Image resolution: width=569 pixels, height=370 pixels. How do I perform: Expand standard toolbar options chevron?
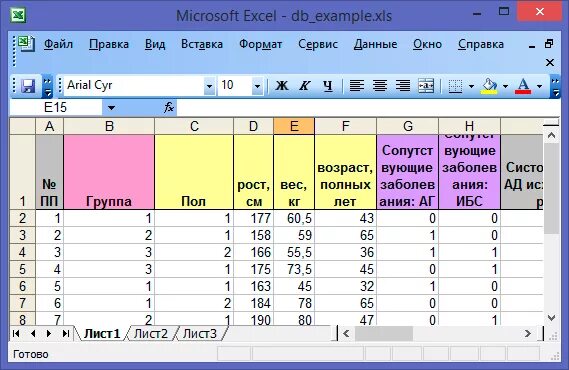tap(48, 86)
